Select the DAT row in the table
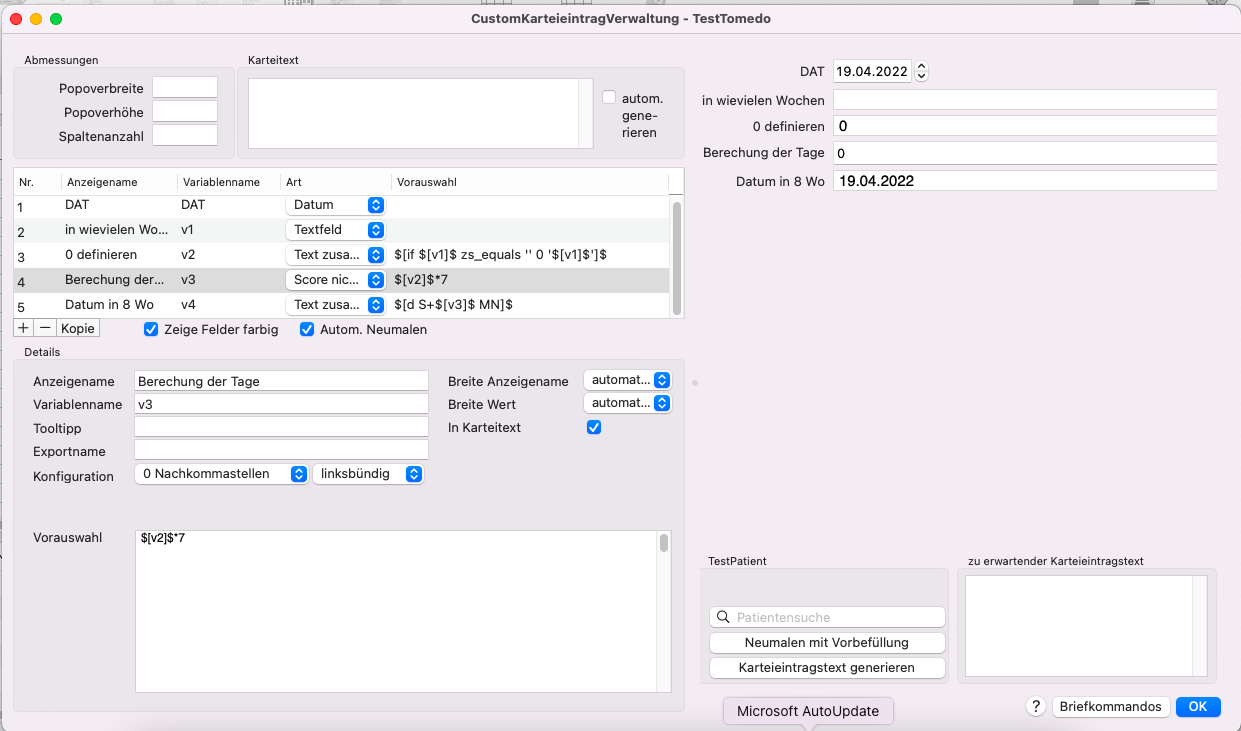The height and width of the screenshot is (731, 1241). [341, 205]
